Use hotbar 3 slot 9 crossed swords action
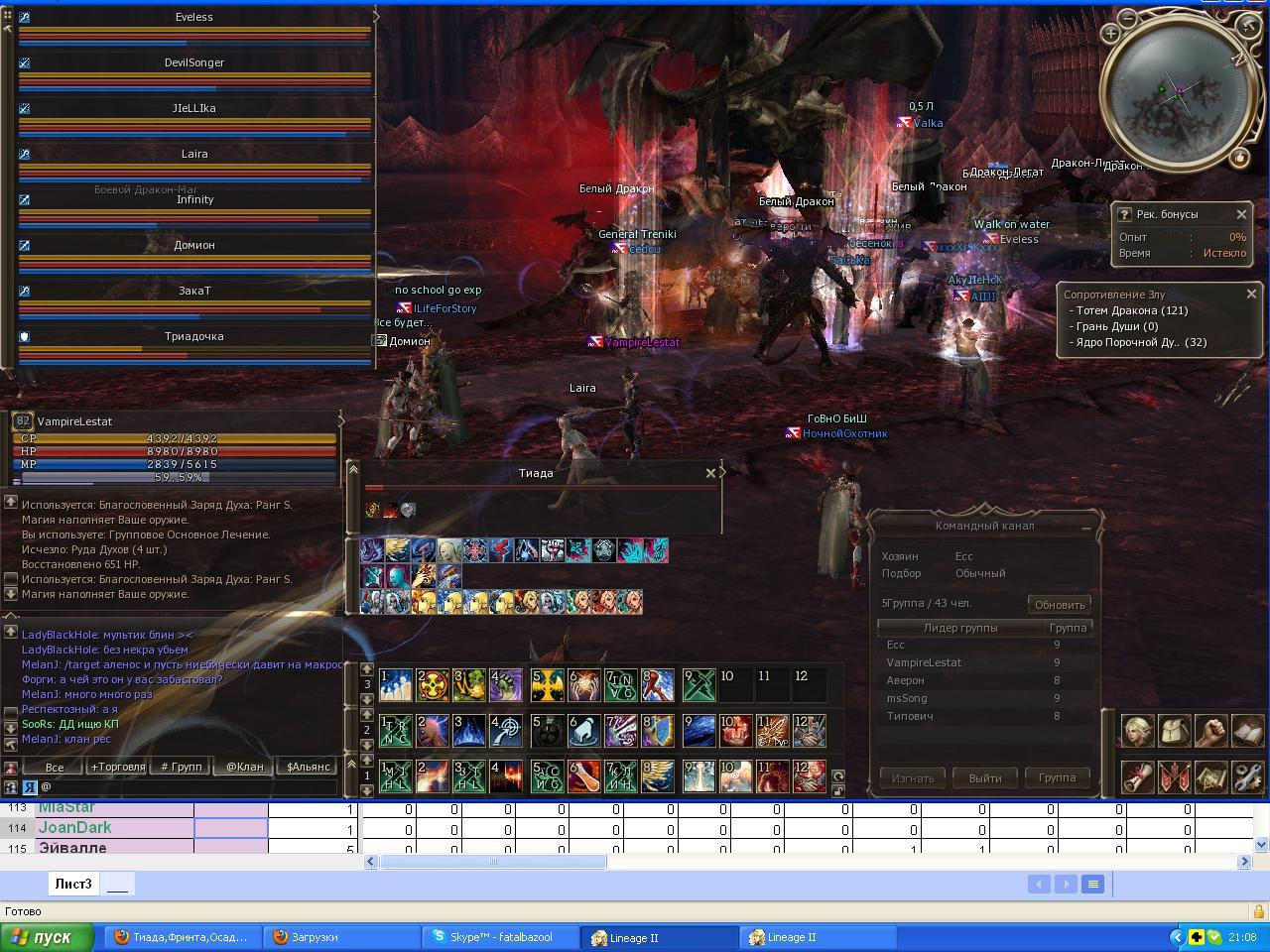This screenshot has height=952, width=1270. tap(698, 685)
